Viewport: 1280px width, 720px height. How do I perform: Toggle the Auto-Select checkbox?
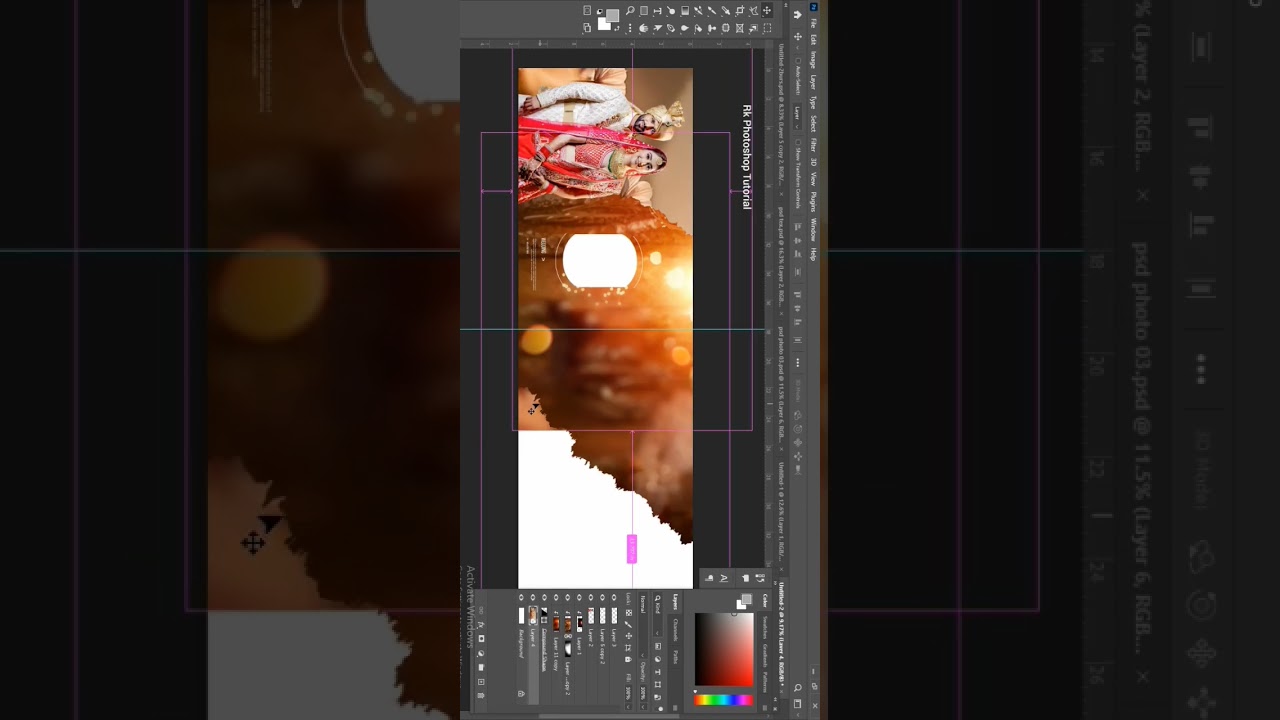798,59
